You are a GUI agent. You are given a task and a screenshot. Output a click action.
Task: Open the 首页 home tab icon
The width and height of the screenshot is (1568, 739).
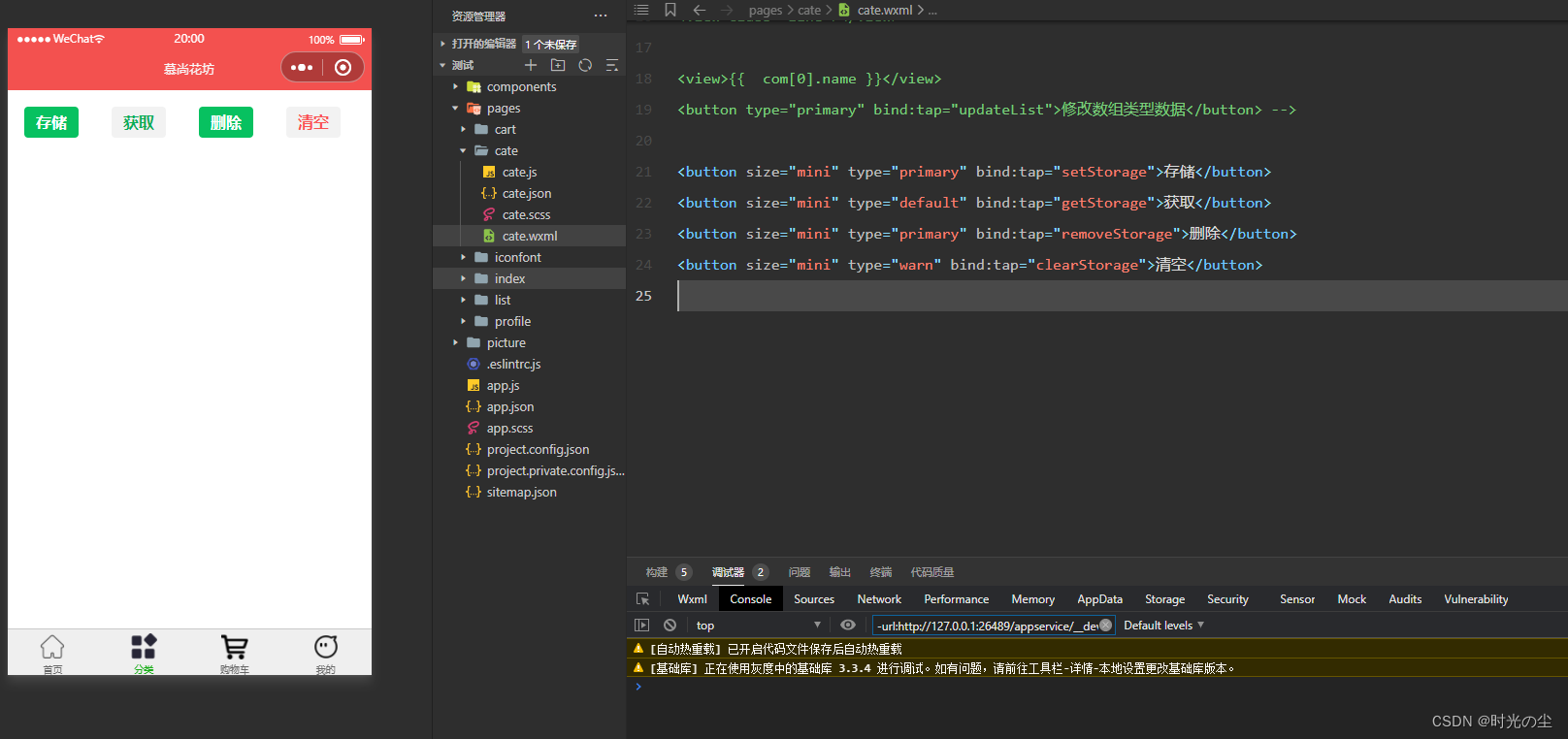(52, 647)
